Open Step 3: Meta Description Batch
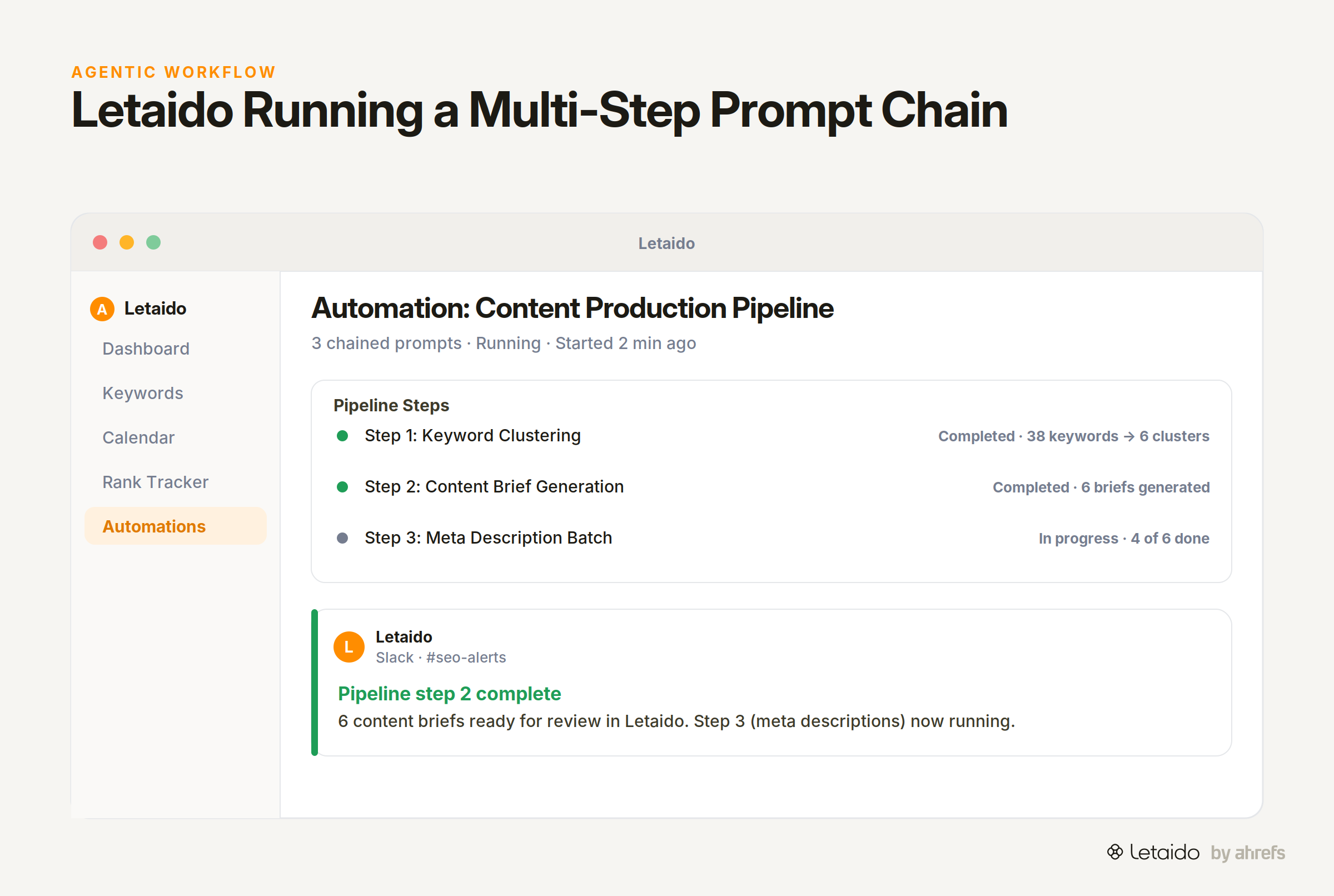 click(x=771, y=538)
